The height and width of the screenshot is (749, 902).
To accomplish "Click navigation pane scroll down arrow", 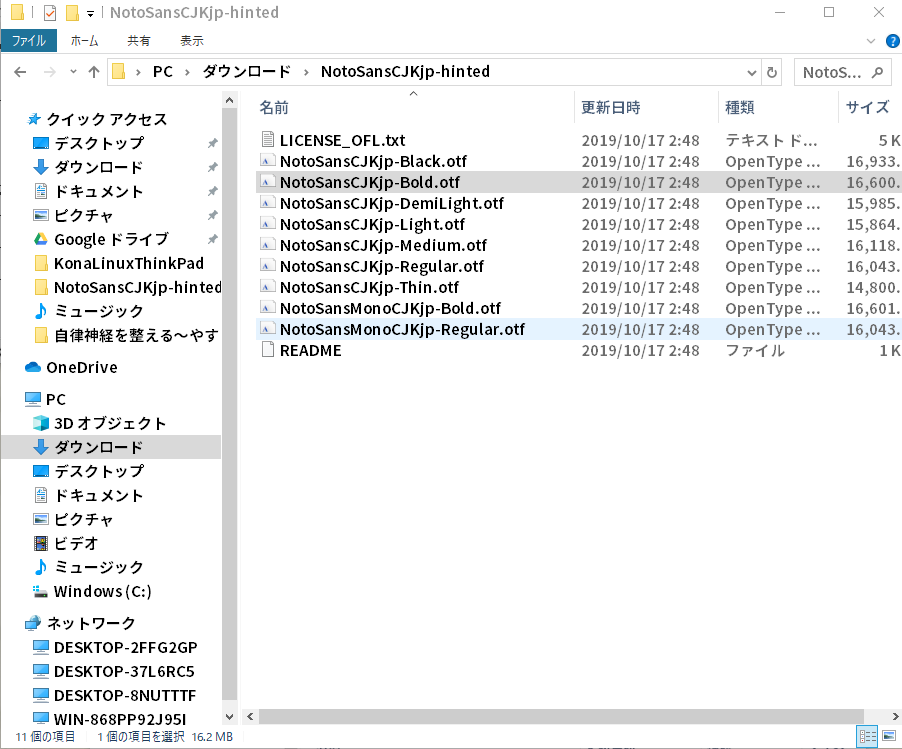I will click(x=230, y=717).
